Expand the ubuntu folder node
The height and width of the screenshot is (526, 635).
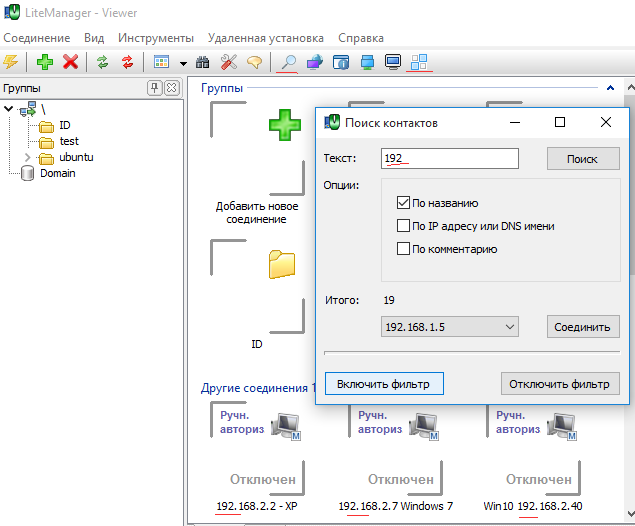tap(28, 157)
